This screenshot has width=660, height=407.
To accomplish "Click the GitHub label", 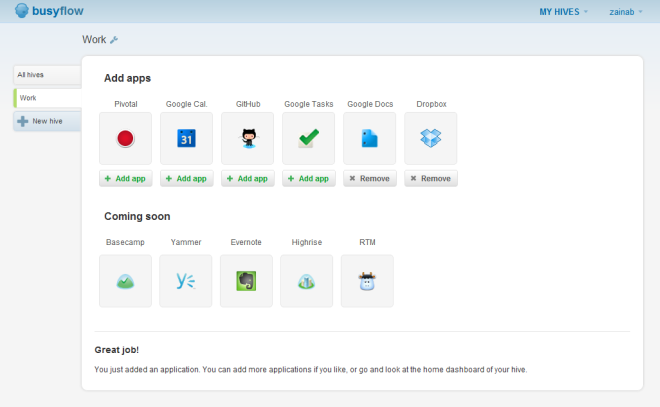I will (248, 104).
